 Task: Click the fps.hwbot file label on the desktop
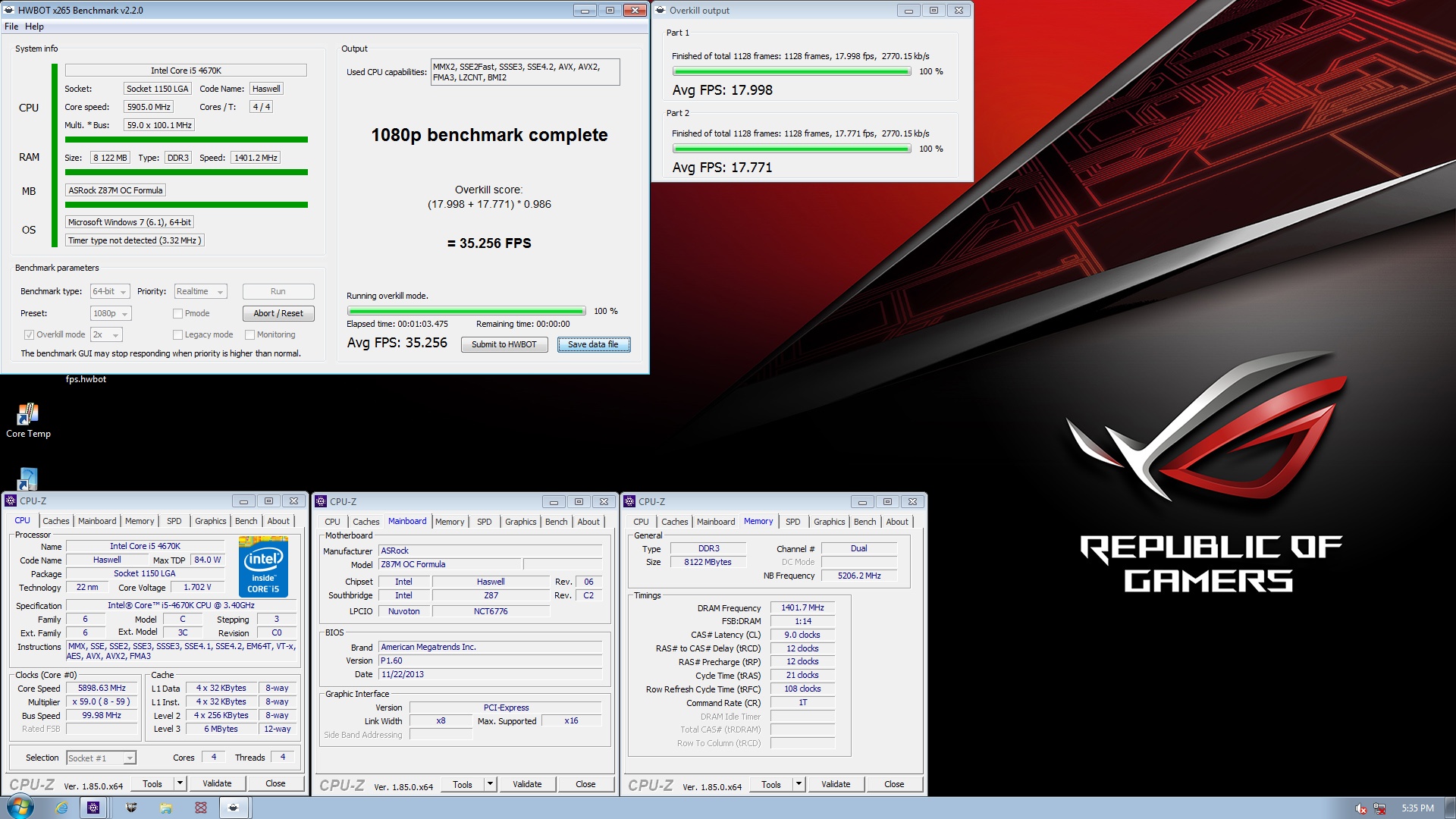tap(86, 379)
